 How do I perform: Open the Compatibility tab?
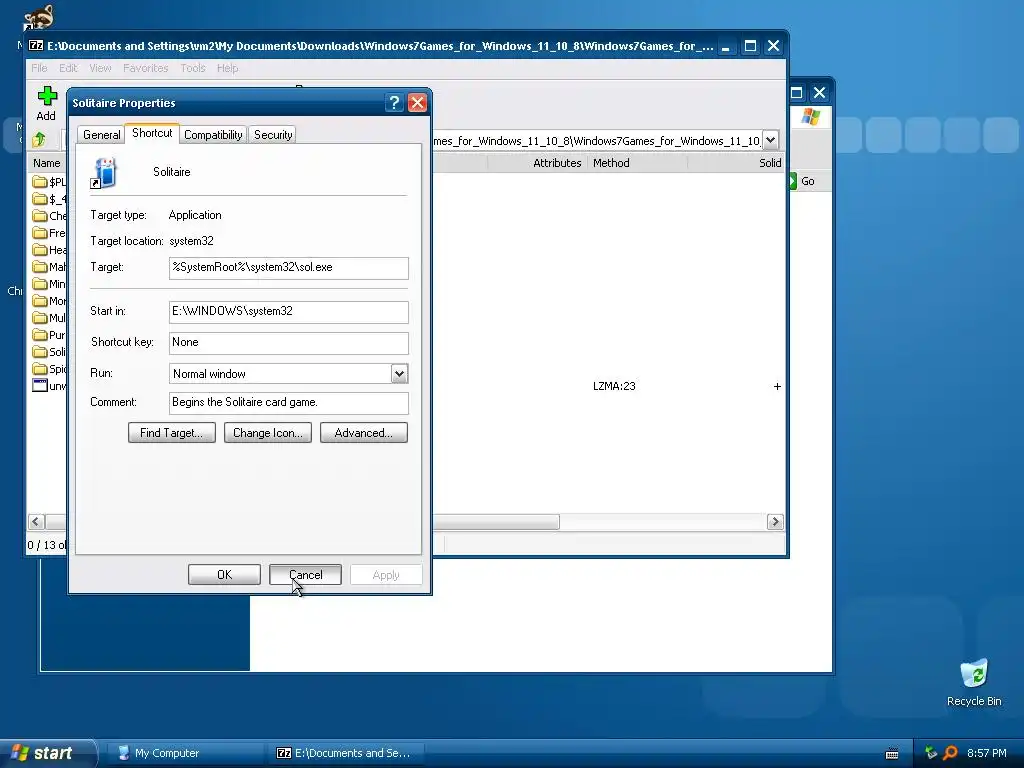pos(213,135)
